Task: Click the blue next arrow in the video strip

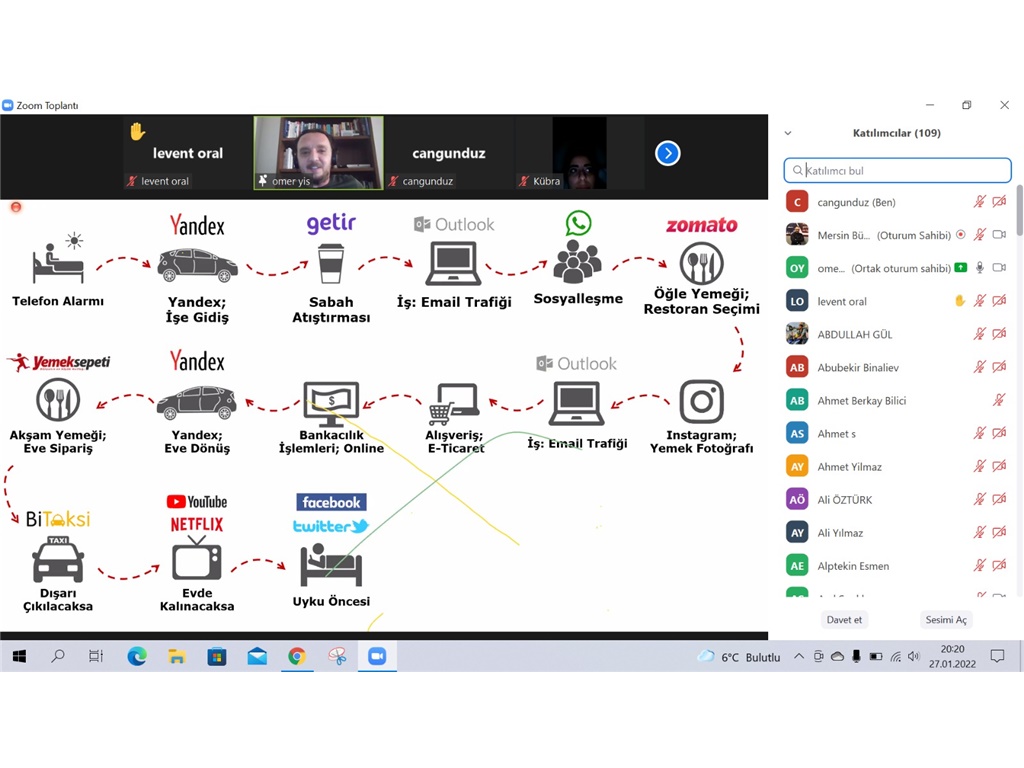Action: (667, 153)
